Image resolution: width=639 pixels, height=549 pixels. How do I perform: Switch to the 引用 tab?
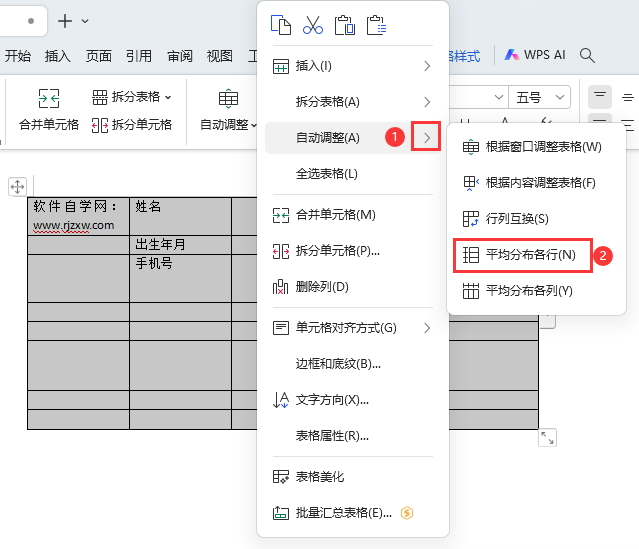(x=139, y=55)
